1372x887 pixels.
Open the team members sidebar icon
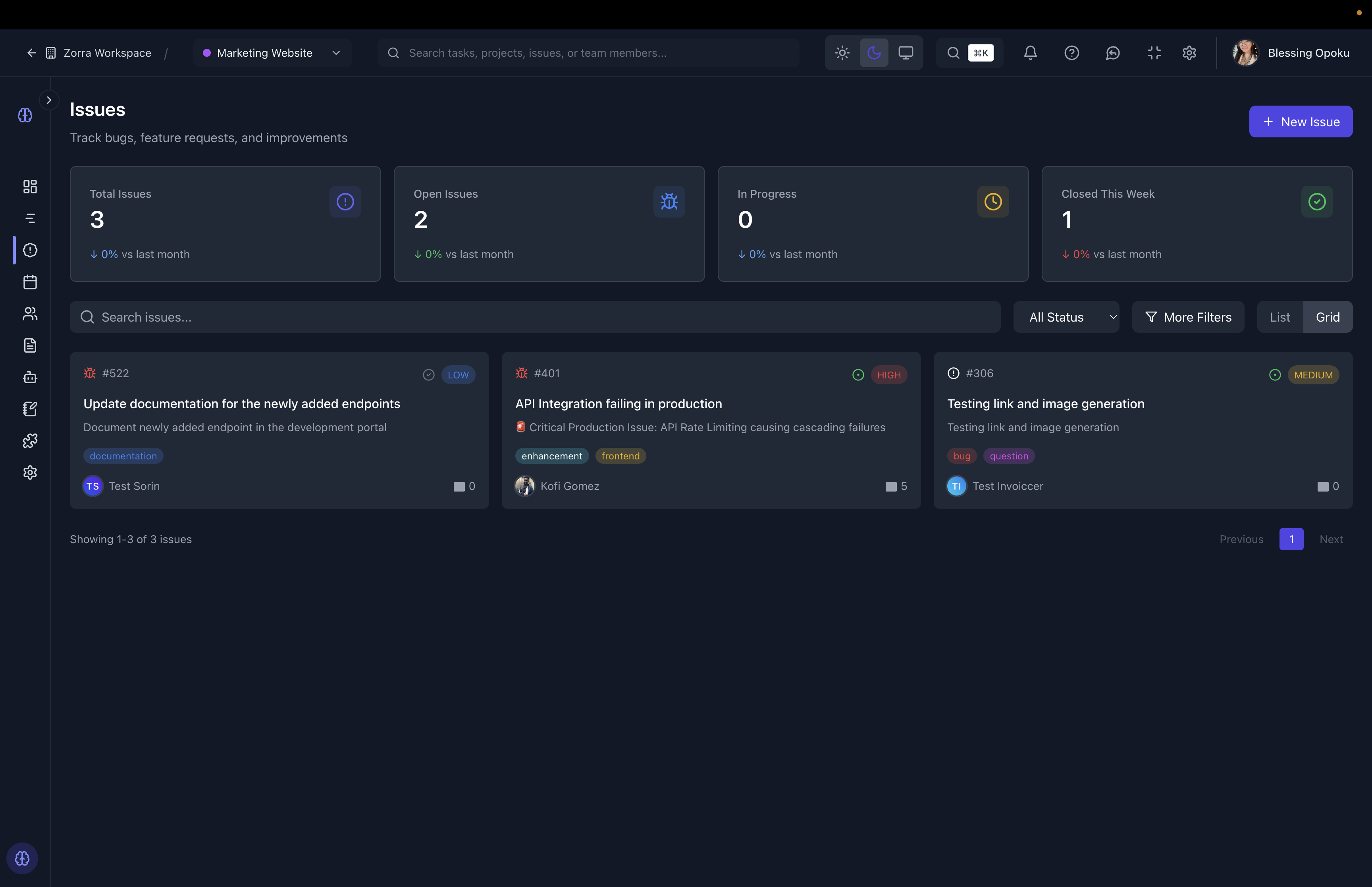point(30,314)
